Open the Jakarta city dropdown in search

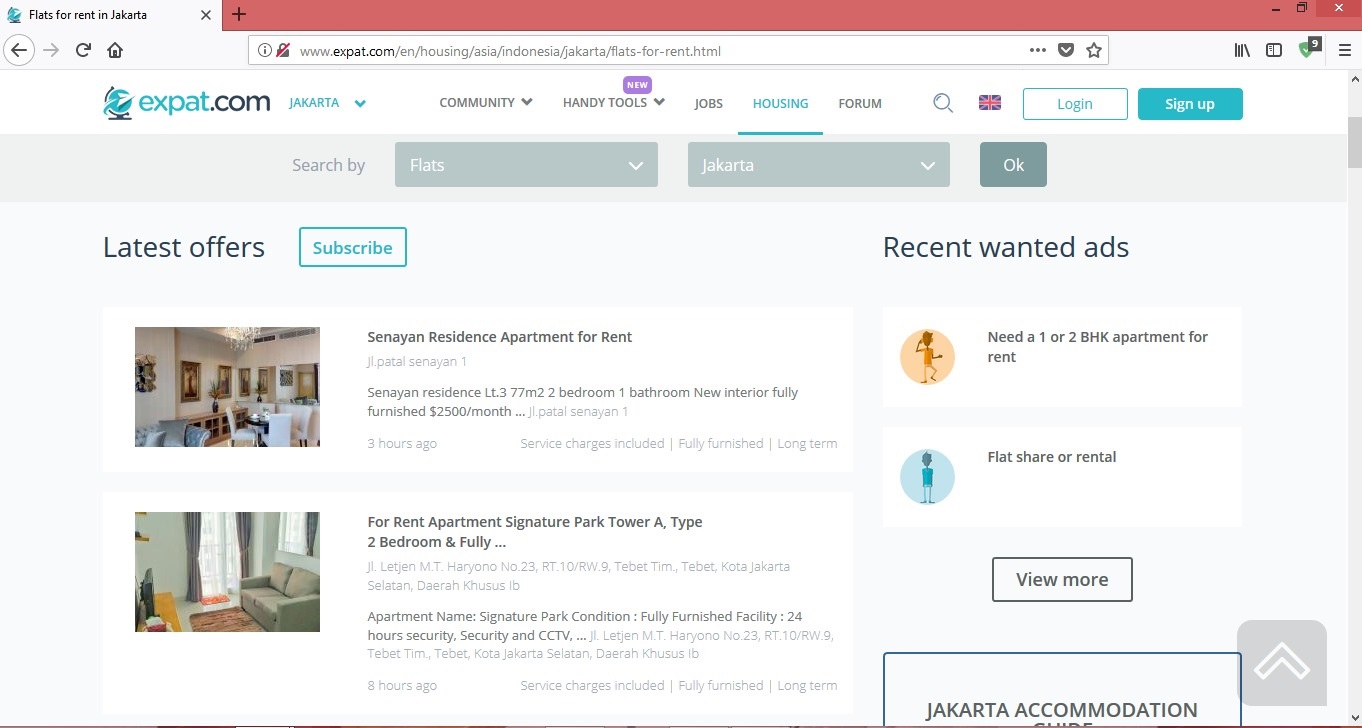818,165
